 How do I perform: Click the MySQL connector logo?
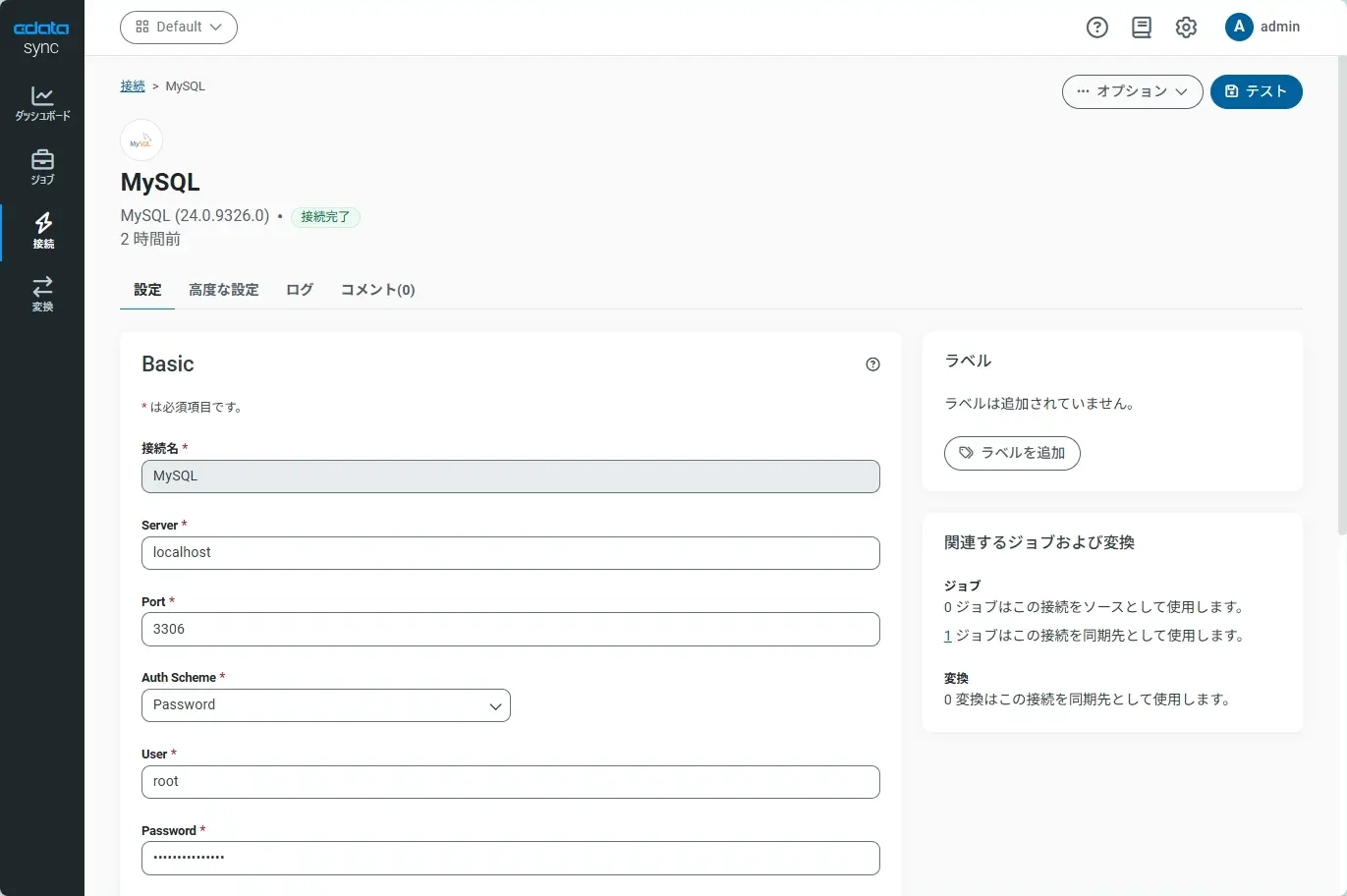[141, 141]
